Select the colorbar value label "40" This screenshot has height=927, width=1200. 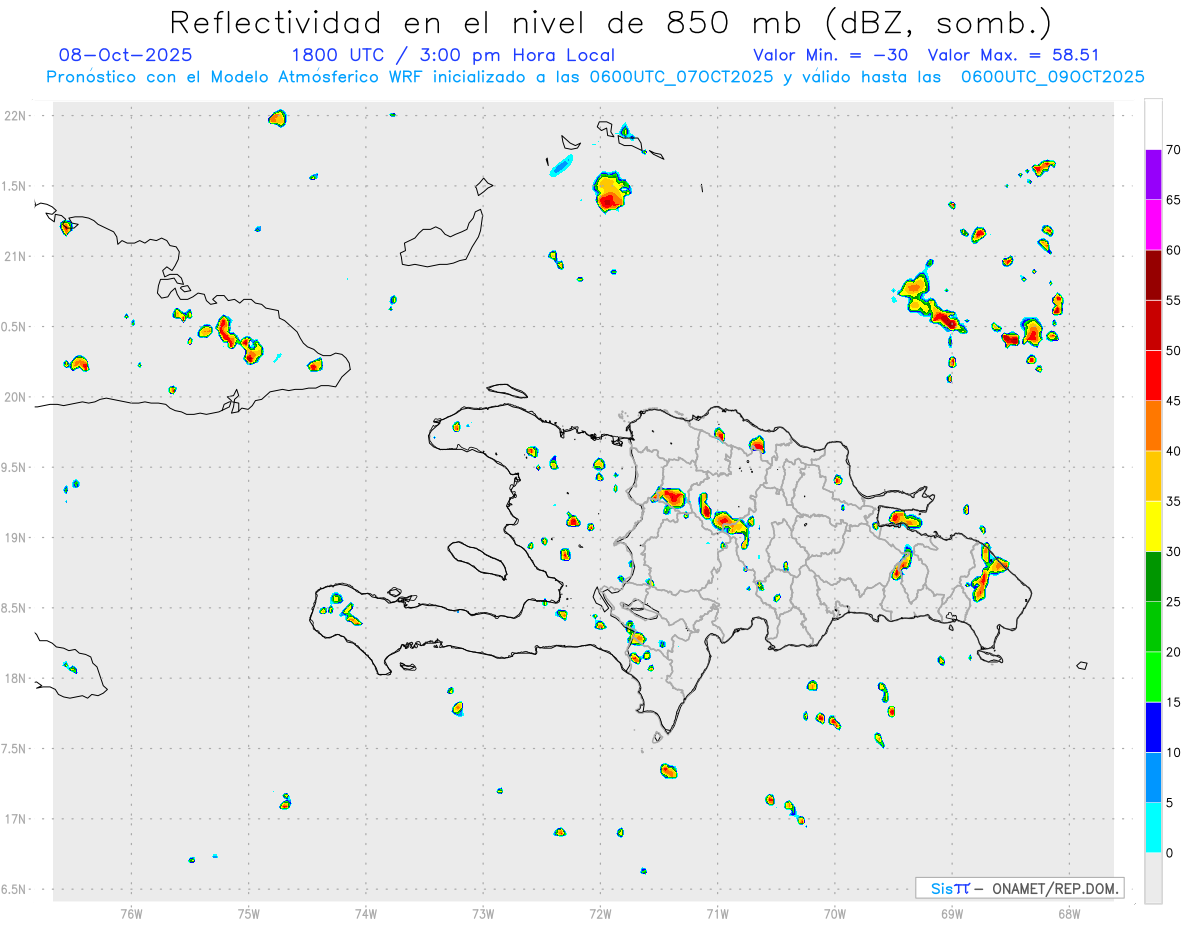click(x=1174, y=451)
